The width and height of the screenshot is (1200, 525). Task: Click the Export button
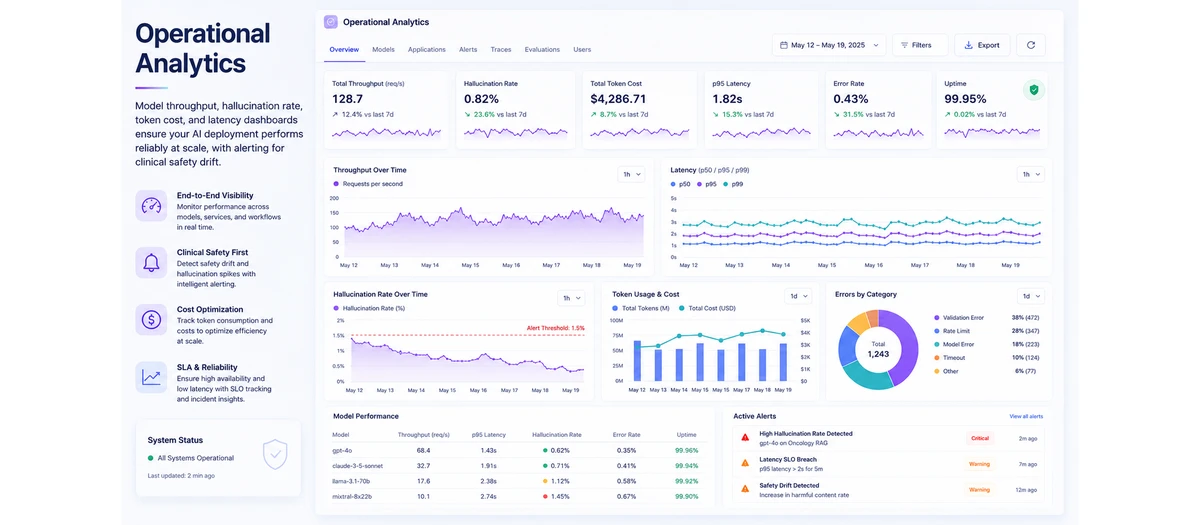982,45
